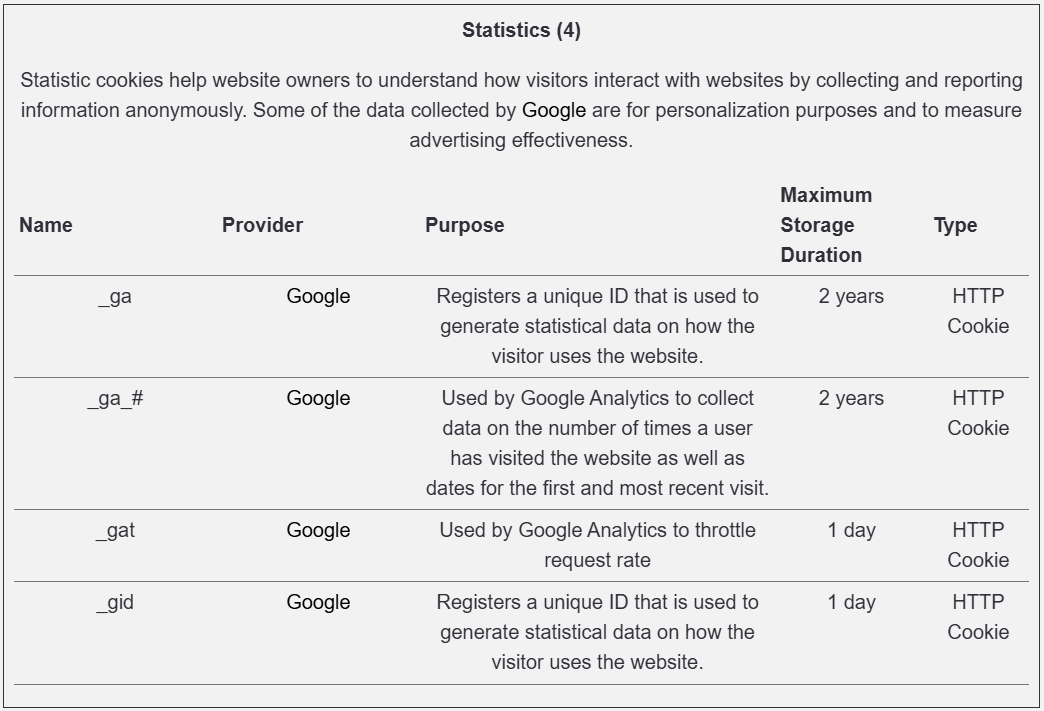Viewport: 1044px width, 711px height.
Task: Open the Google provider link for _ga
Action: (x=318, y=296)
